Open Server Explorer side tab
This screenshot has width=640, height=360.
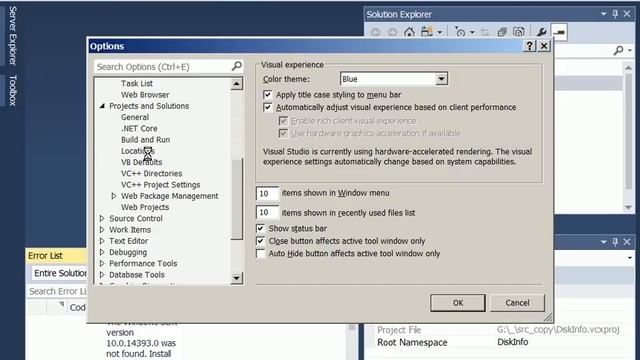click(x=13, y=36)
